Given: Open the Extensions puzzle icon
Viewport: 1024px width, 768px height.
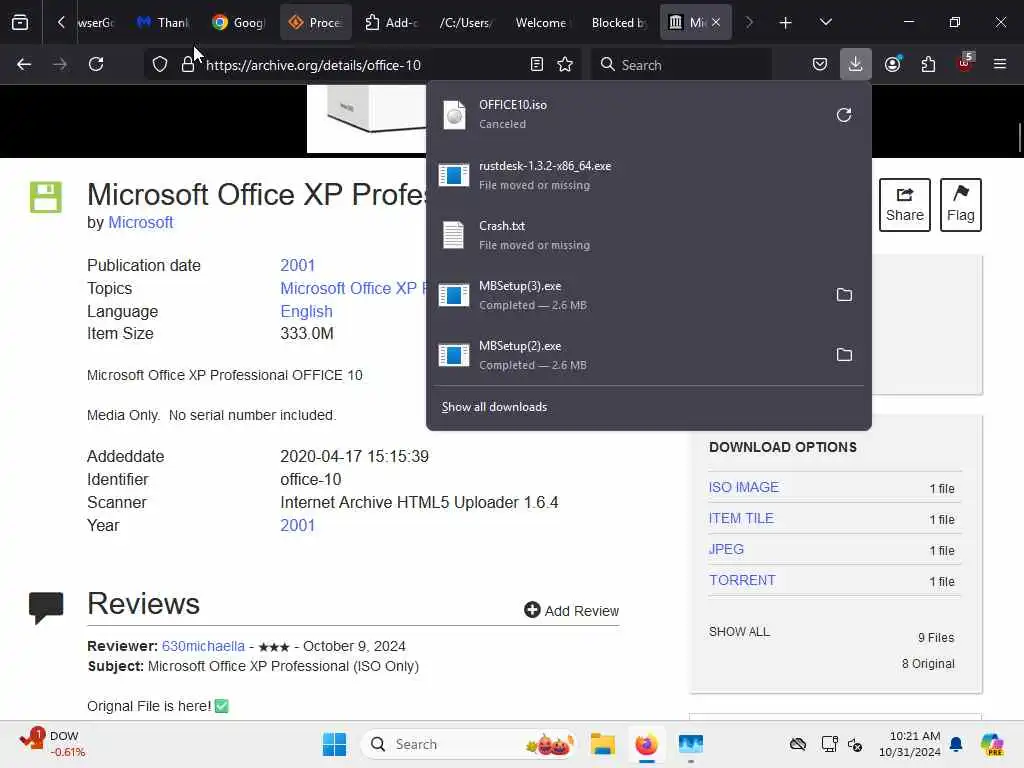Looking at the screenshot, I should pyautogui.click(x=928, y=65).
